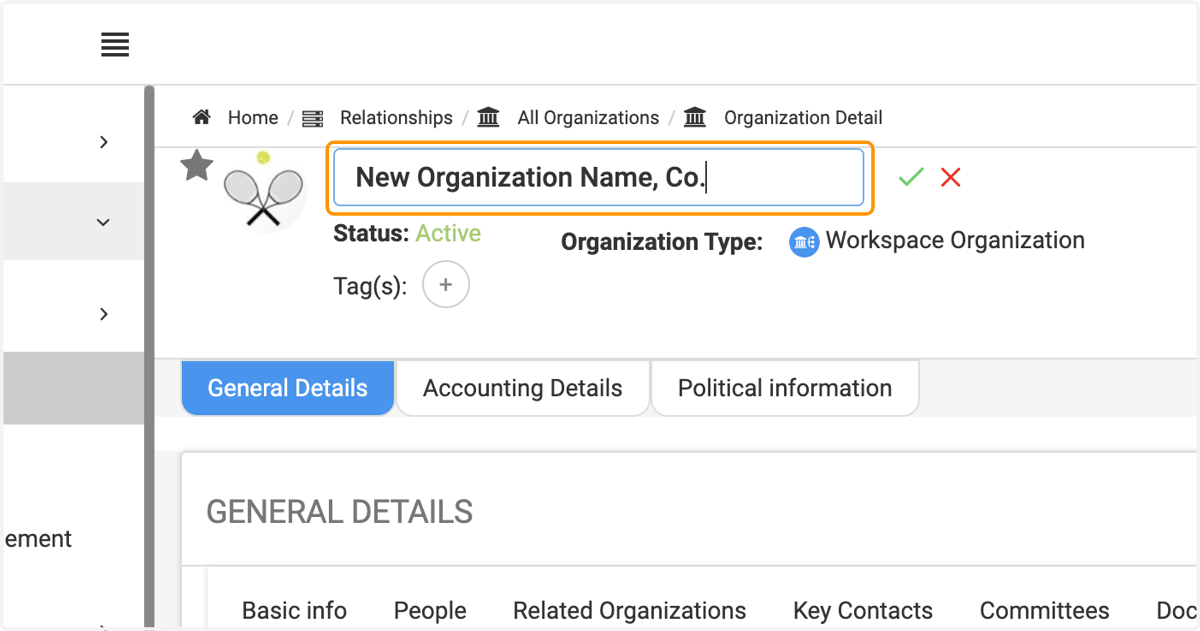Click the building icon beside All Organizations
The image size is (1200, 631).
pos(489,117)
